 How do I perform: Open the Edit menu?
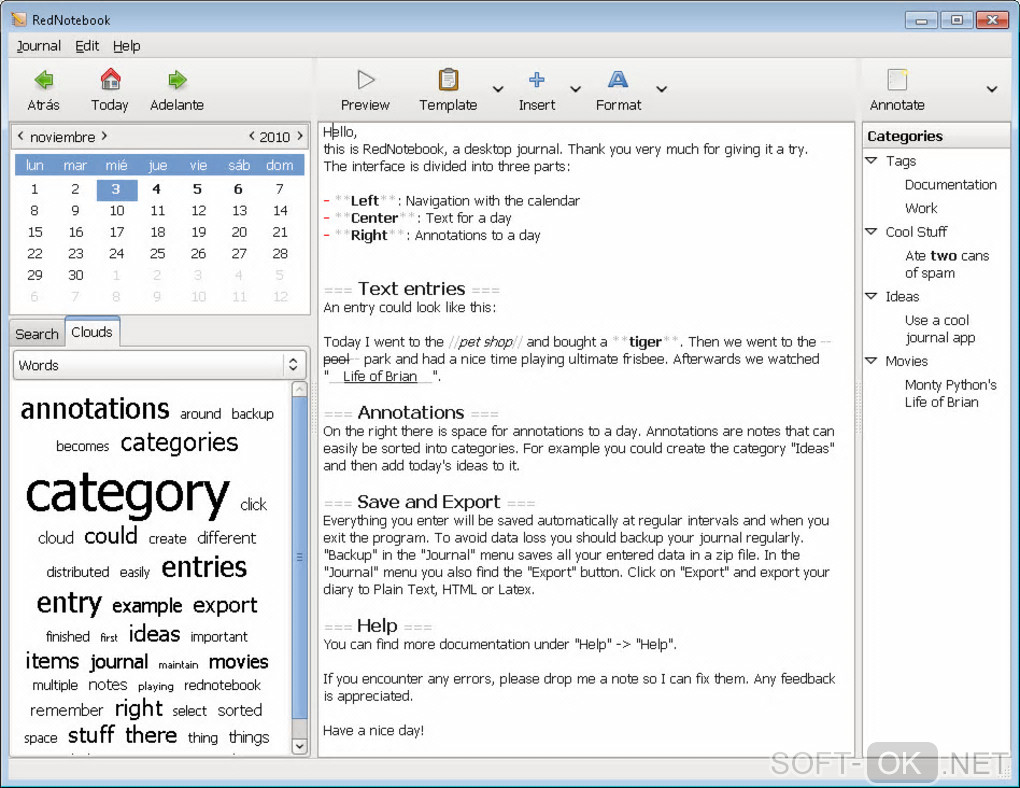coord(87,46)
